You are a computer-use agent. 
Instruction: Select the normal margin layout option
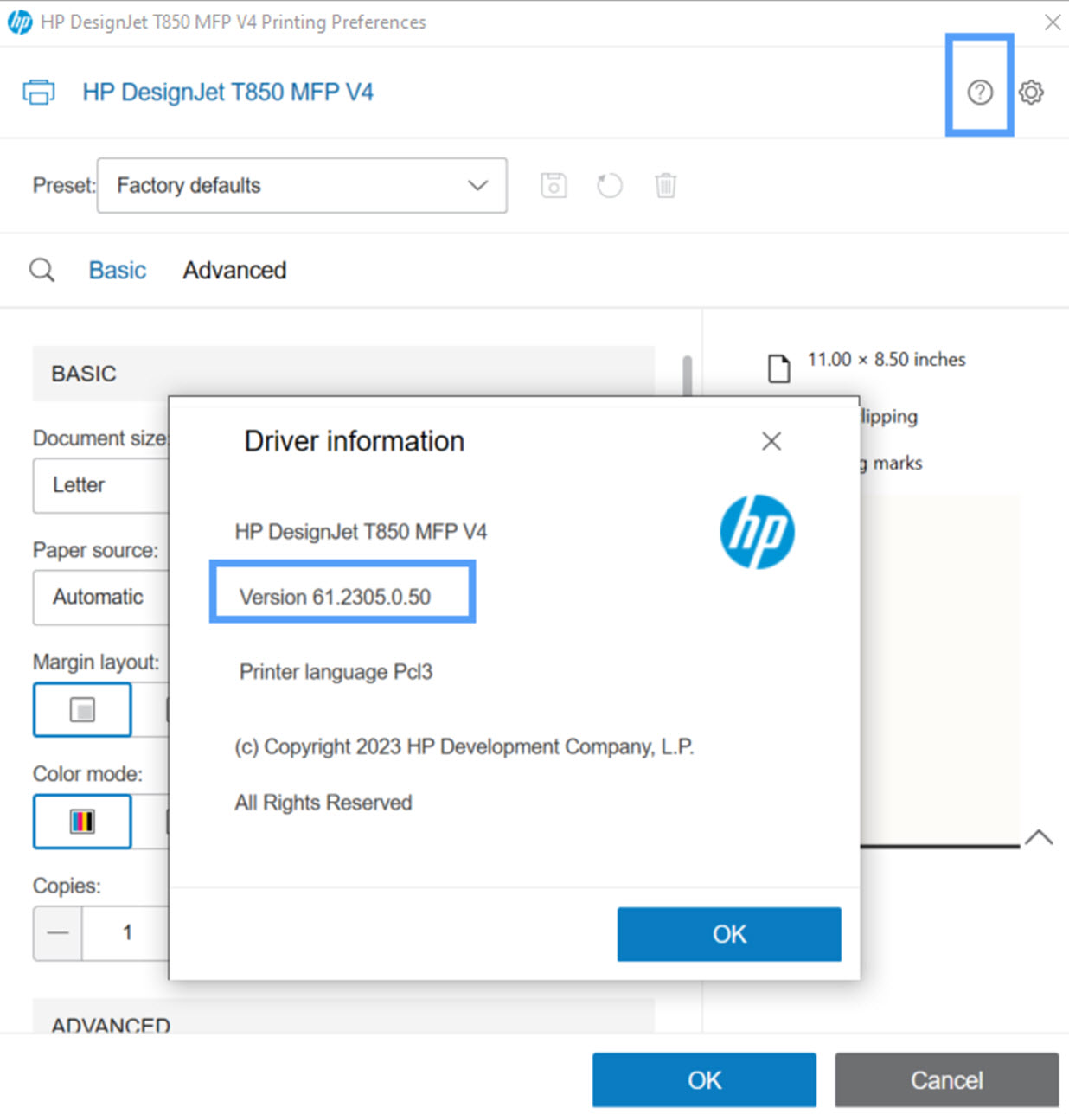[x=81, y=709]
